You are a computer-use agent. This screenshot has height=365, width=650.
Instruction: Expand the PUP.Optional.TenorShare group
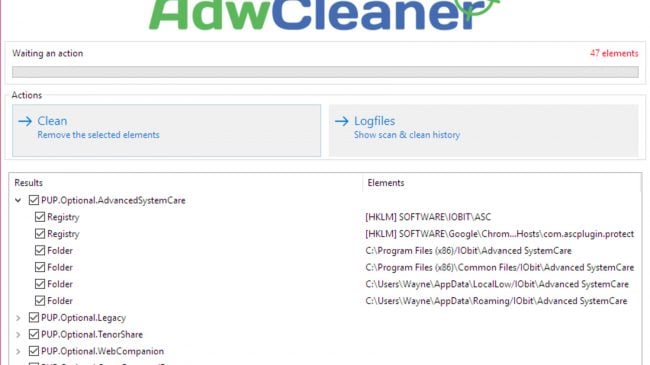coord(18,334)
